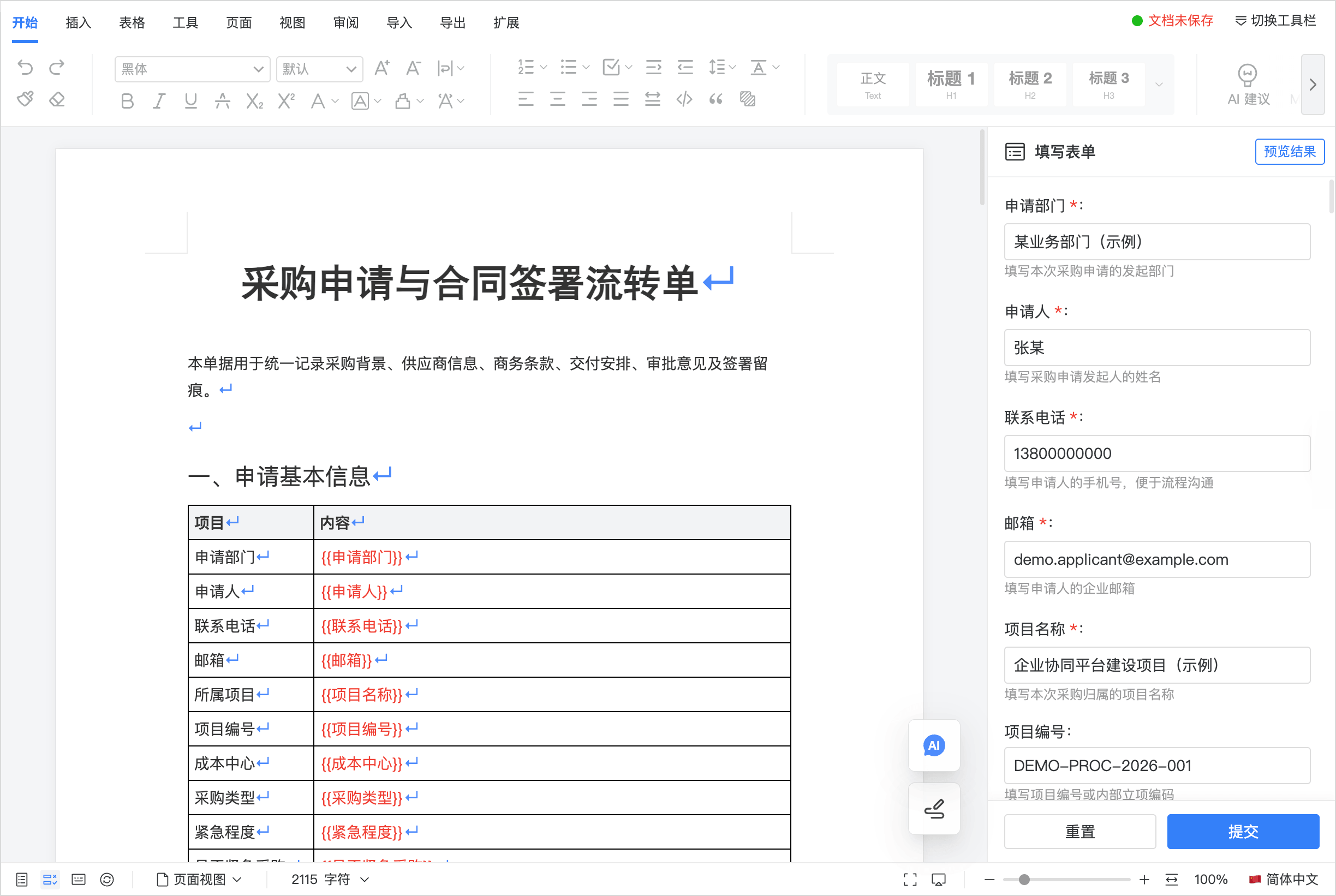
Task: Toggle keyboard icon in status bar
Action: tap(78, 880)
